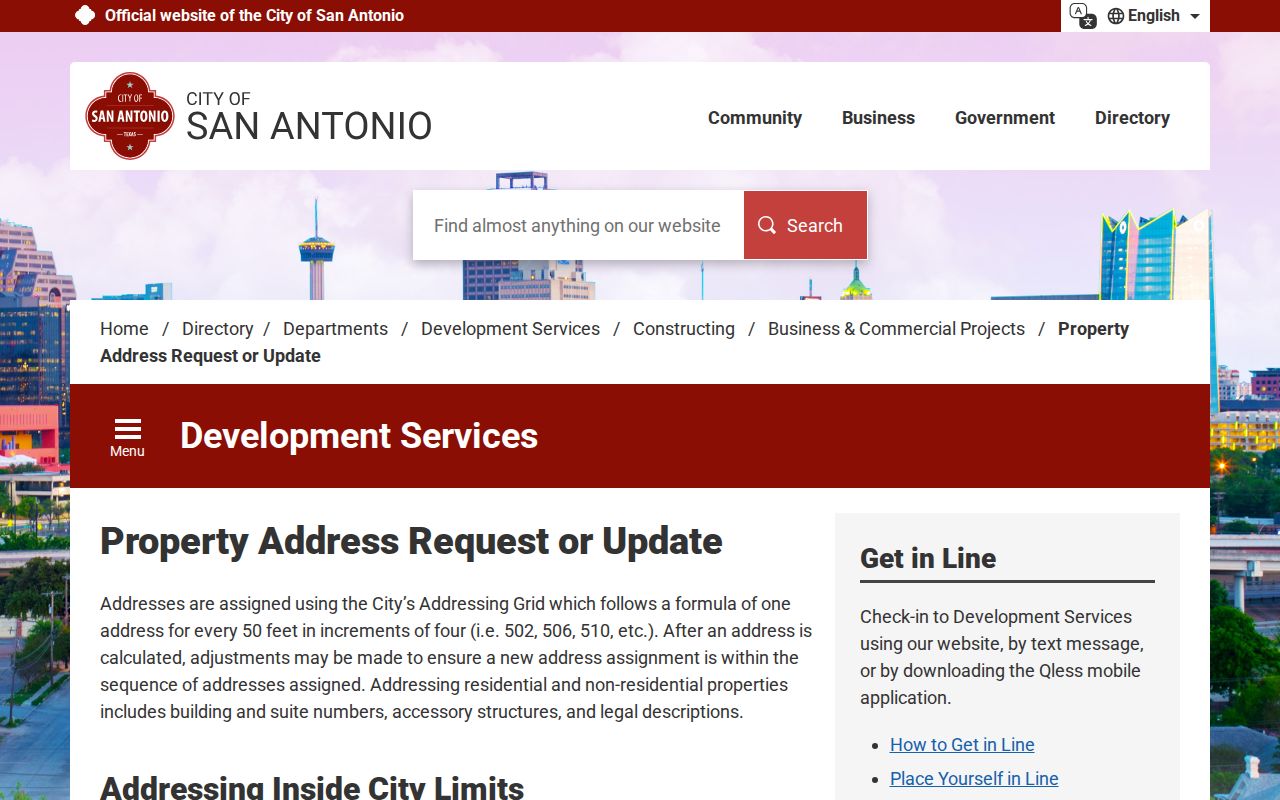Click the website search input field
The width and height of the screenshot is (1280, 800).
click(x=578, y=225)
